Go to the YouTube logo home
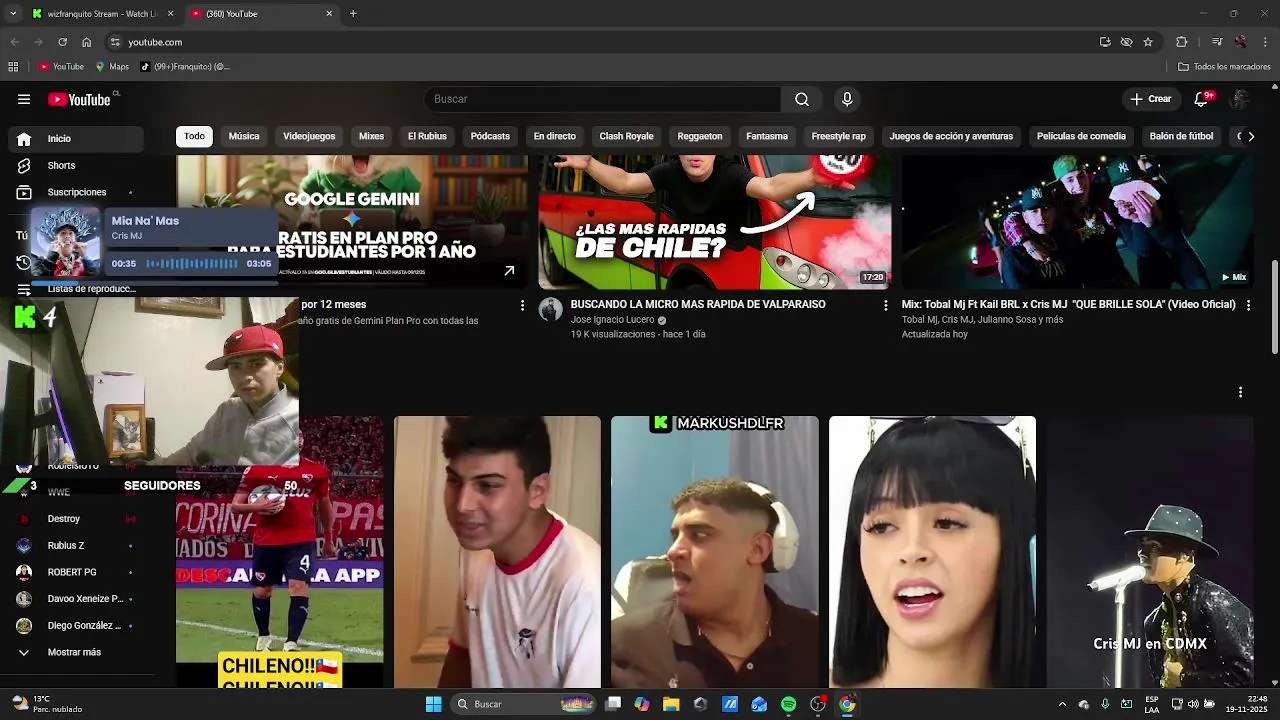The width and height of the screenshot is (1280, 720). tap(80, 99)
